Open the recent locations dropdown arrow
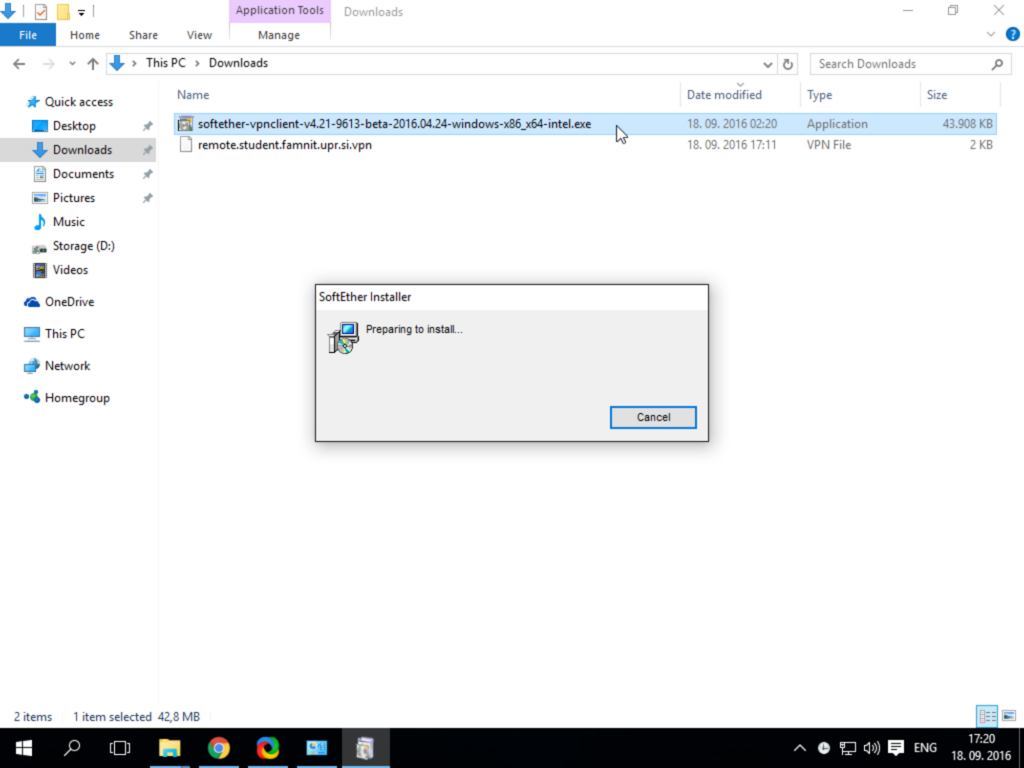 [x=72, y=64]
